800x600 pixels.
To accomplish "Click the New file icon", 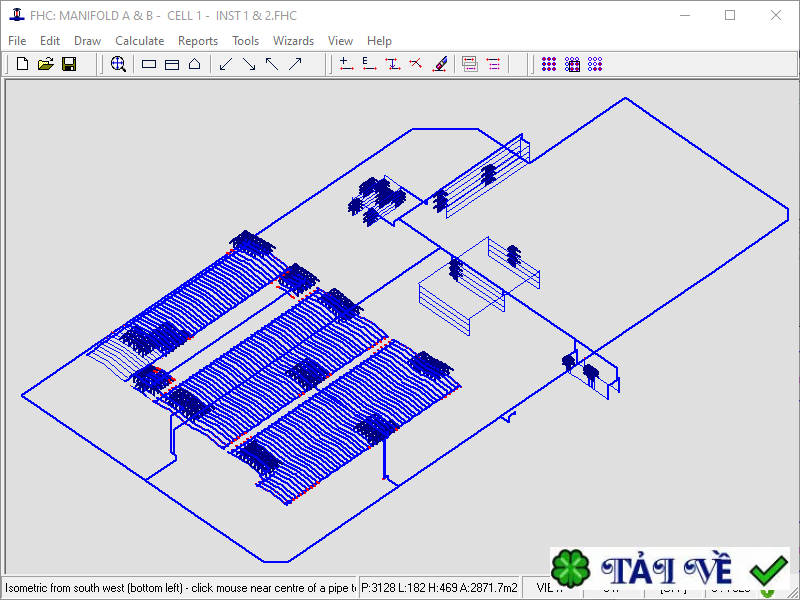I will click(x=22, y=64).
